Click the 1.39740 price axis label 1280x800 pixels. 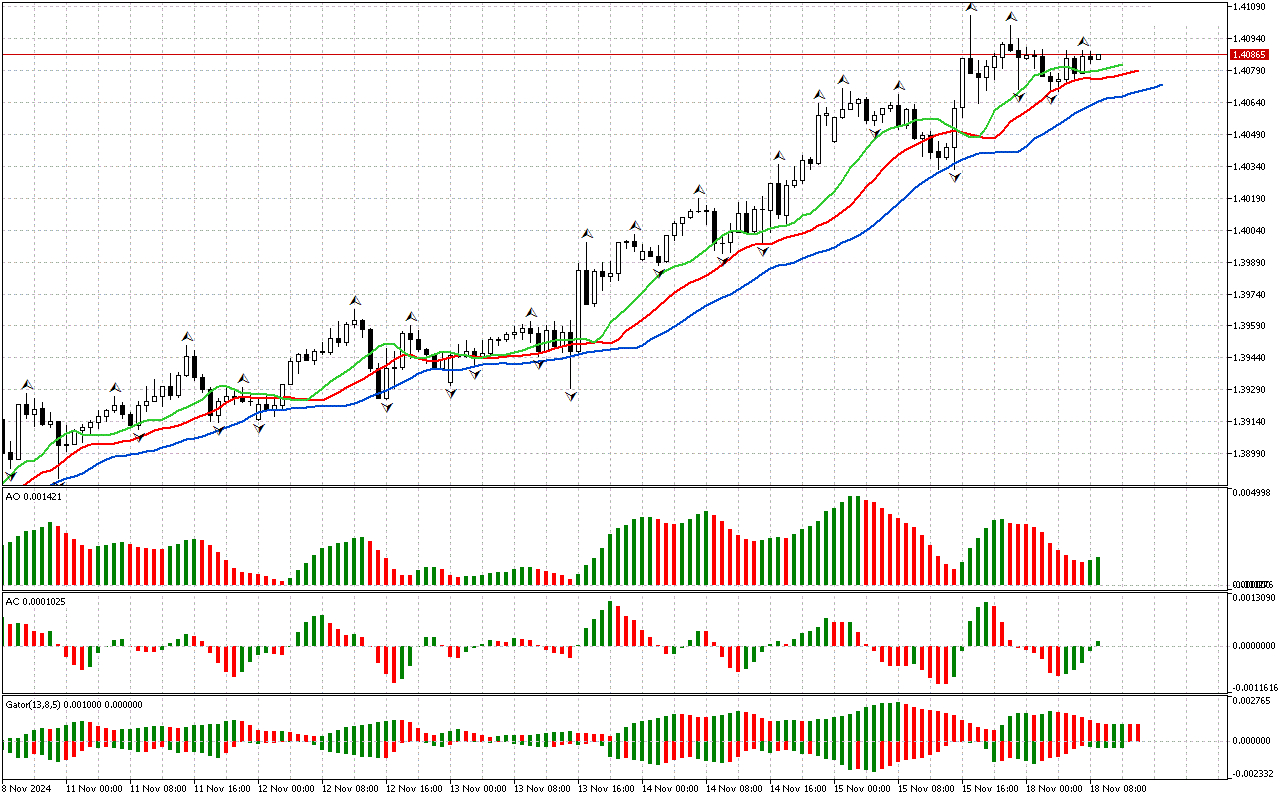(1249, 295)
